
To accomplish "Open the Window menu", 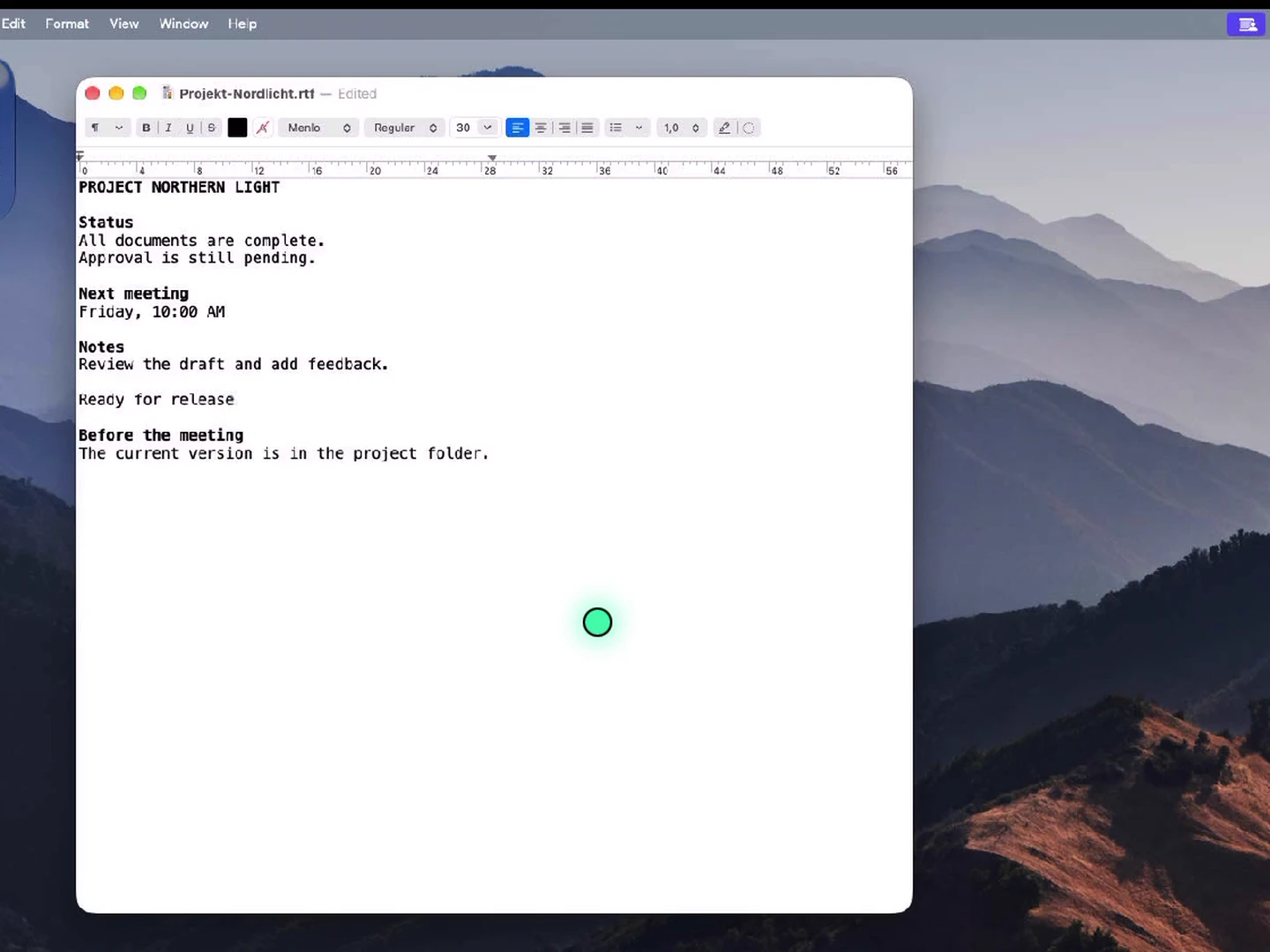I will click(x=183, y=24).
